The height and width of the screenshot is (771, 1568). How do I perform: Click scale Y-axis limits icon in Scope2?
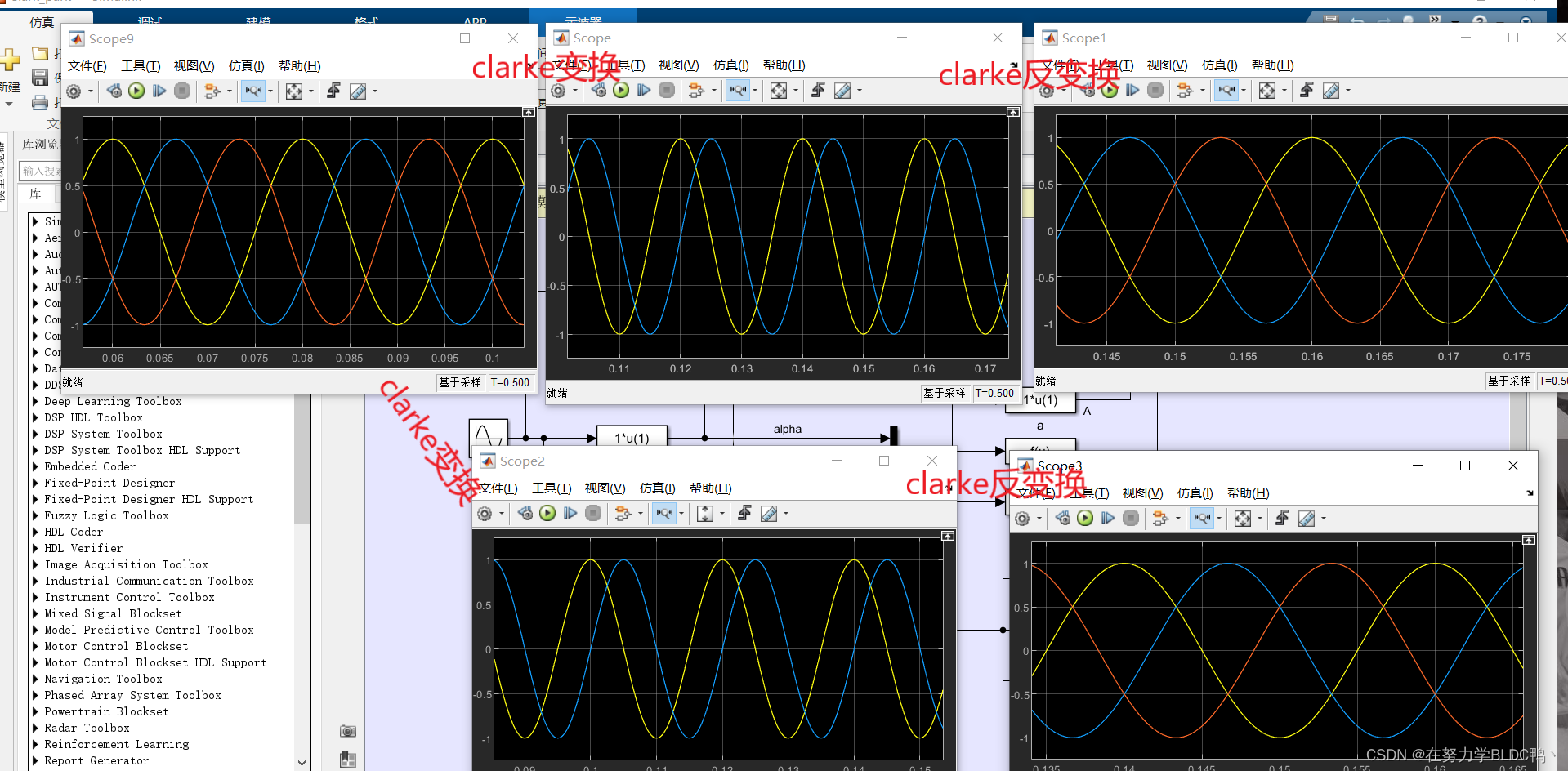(705, 514)
